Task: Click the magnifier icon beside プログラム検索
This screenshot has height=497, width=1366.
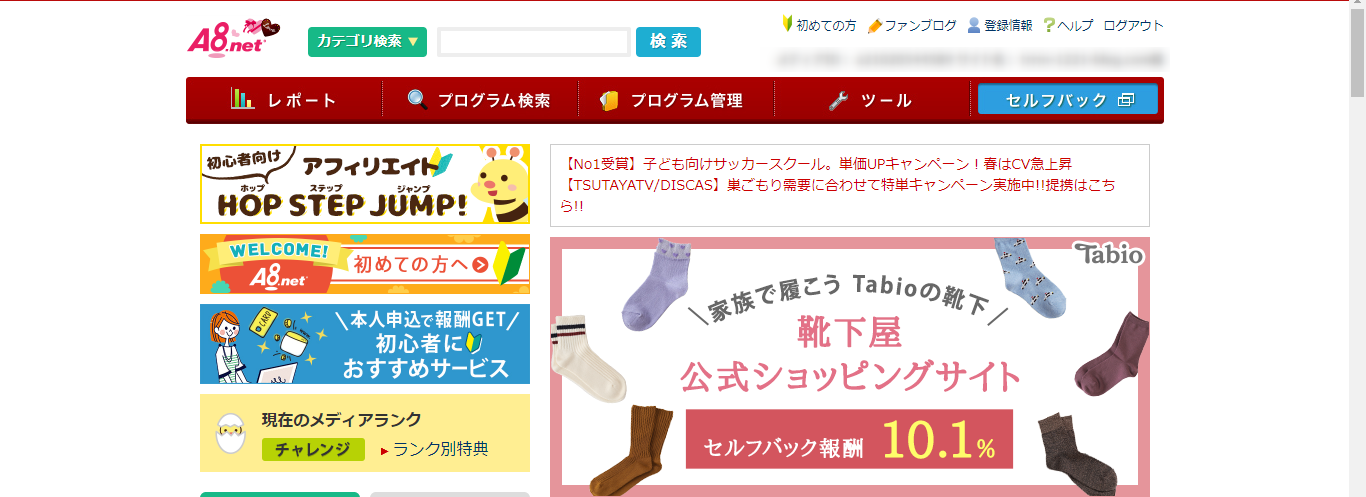Action: point(417,99)
